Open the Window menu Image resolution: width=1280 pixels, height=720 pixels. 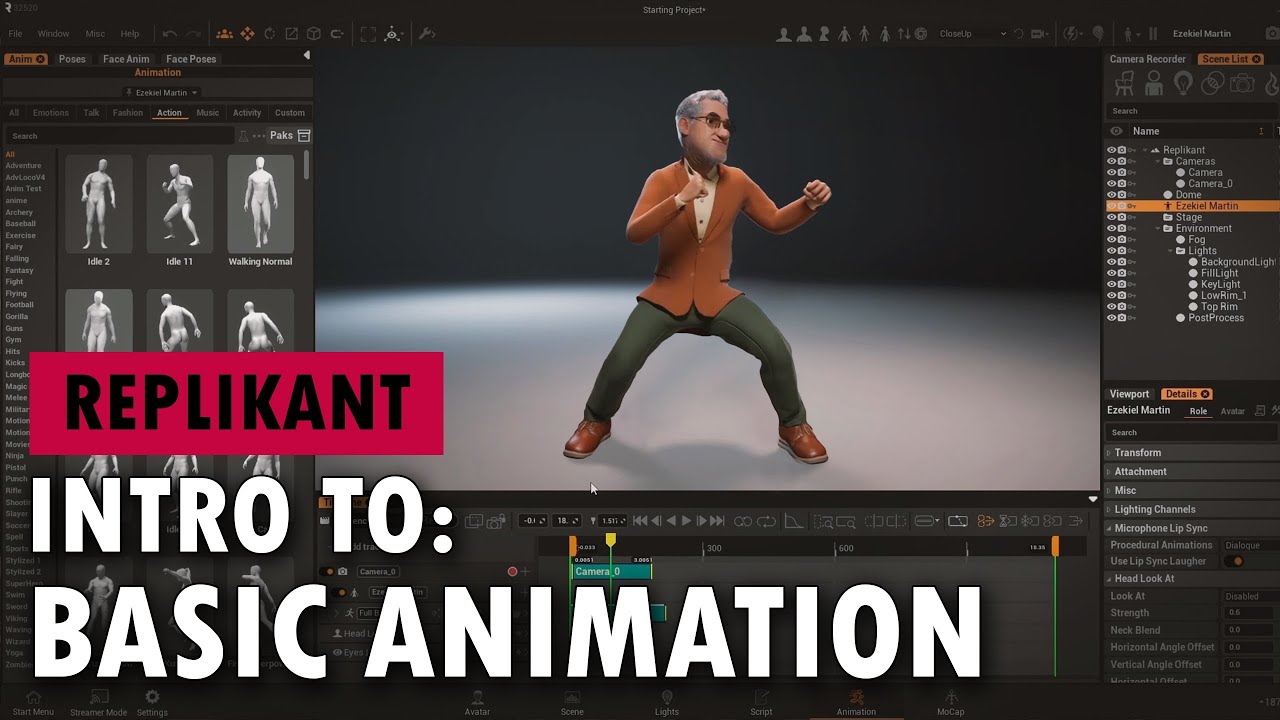(x=53, y=34)
